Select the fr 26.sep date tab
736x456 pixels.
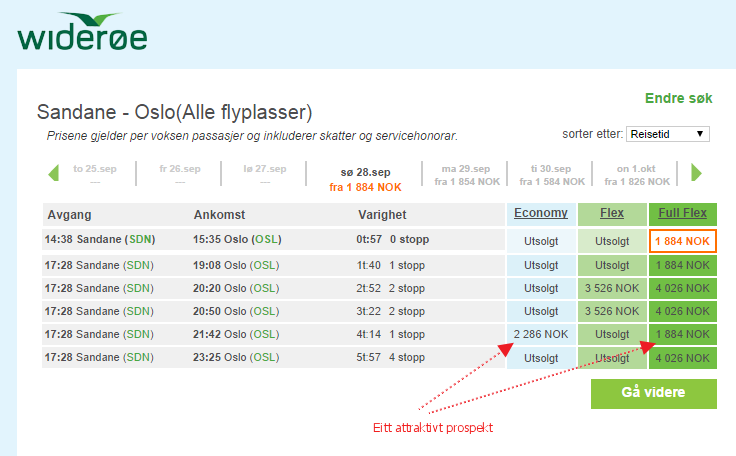(180, 175)
